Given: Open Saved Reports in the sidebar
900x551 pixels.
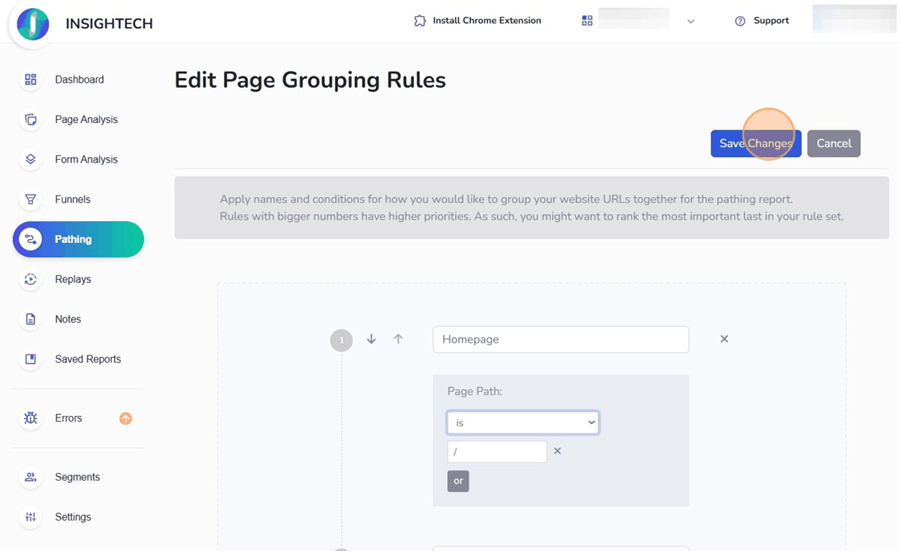Looking at the screenshot, I should [x=87, y=359].
